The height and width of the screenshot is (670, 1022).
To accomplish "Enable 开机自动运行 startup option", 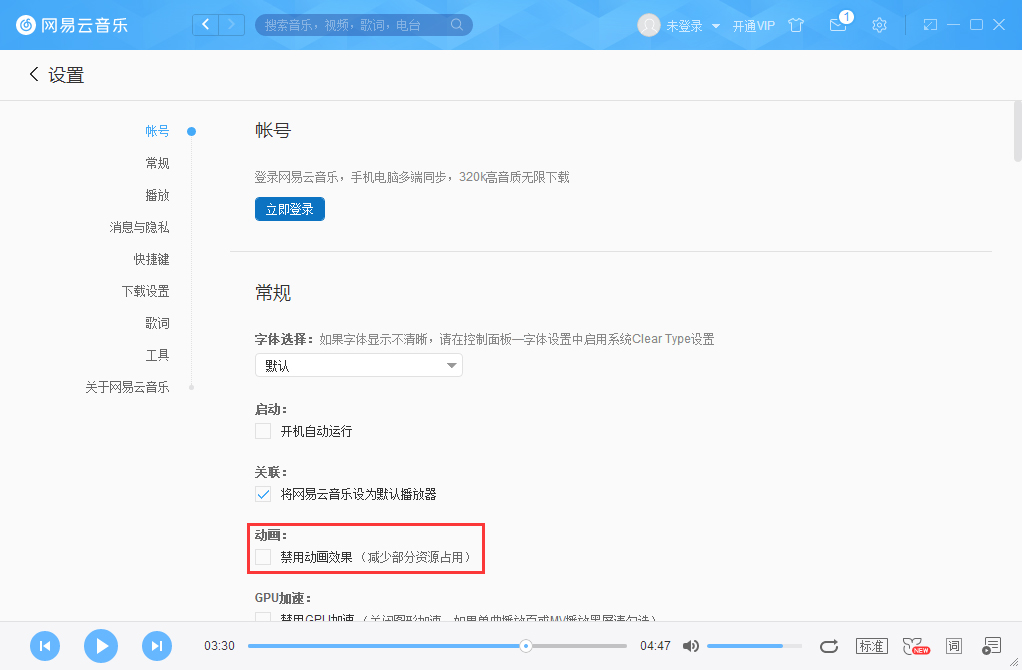I will click(263, 431).
